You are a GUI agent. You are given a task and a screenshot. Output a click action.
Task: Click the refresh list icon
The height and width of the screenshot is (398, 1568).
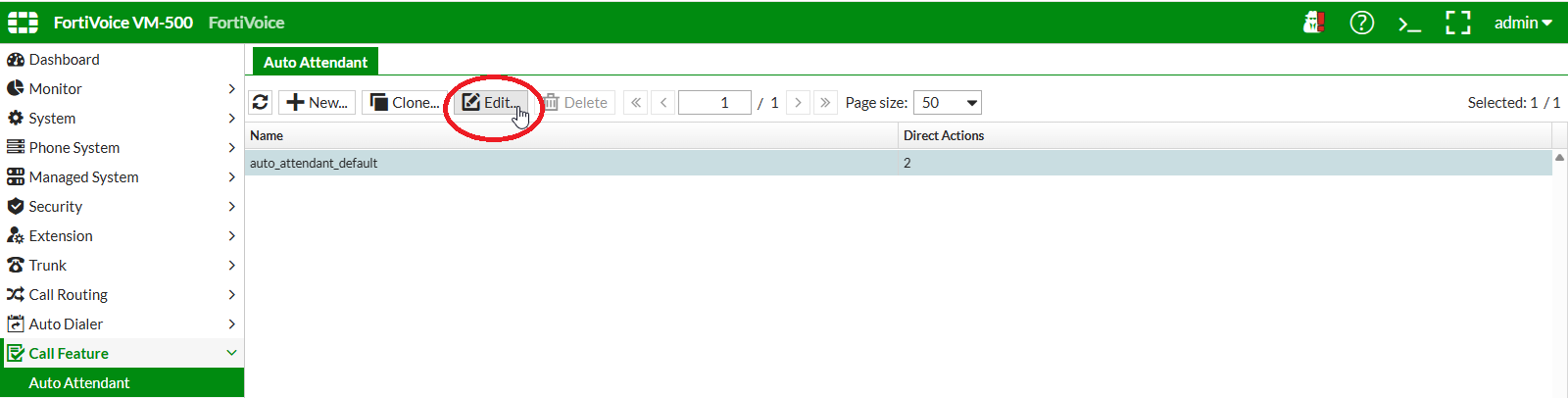(261, 102)
